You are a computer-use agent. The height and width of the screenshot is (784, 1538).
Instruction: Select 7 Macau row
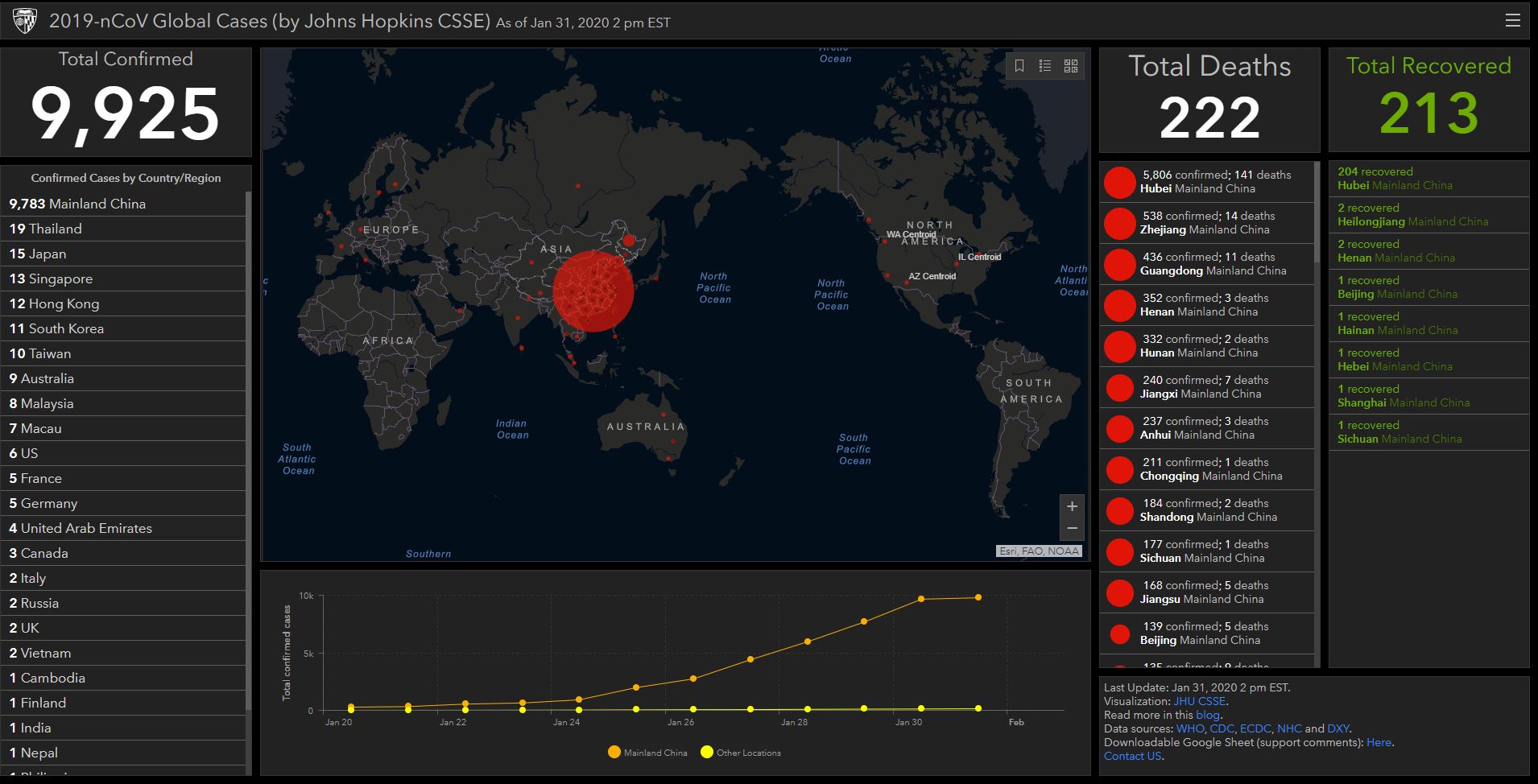pyautogui.click(x=123, y=428)
